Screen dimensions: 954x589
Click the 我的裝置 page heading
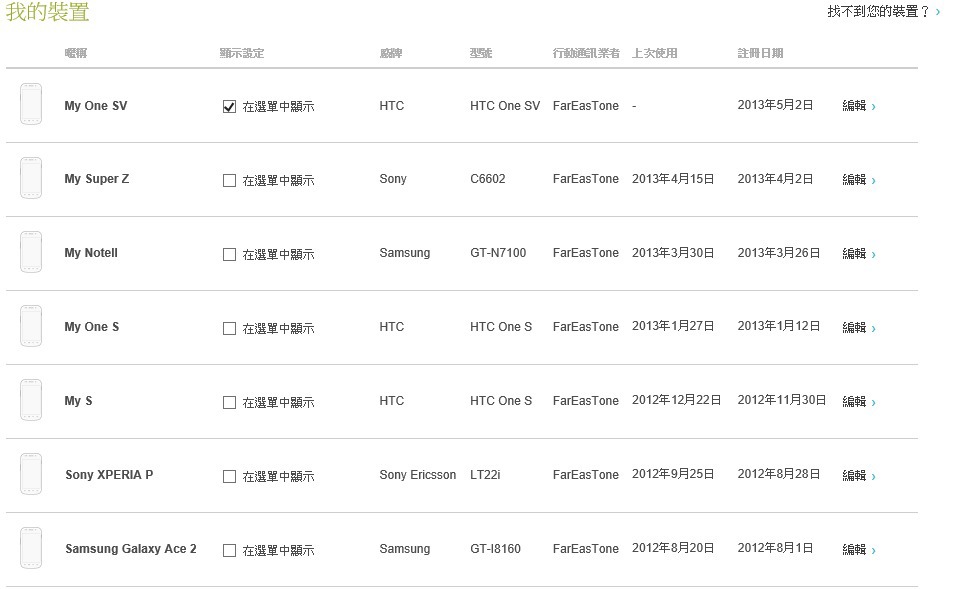coord(47,12)
